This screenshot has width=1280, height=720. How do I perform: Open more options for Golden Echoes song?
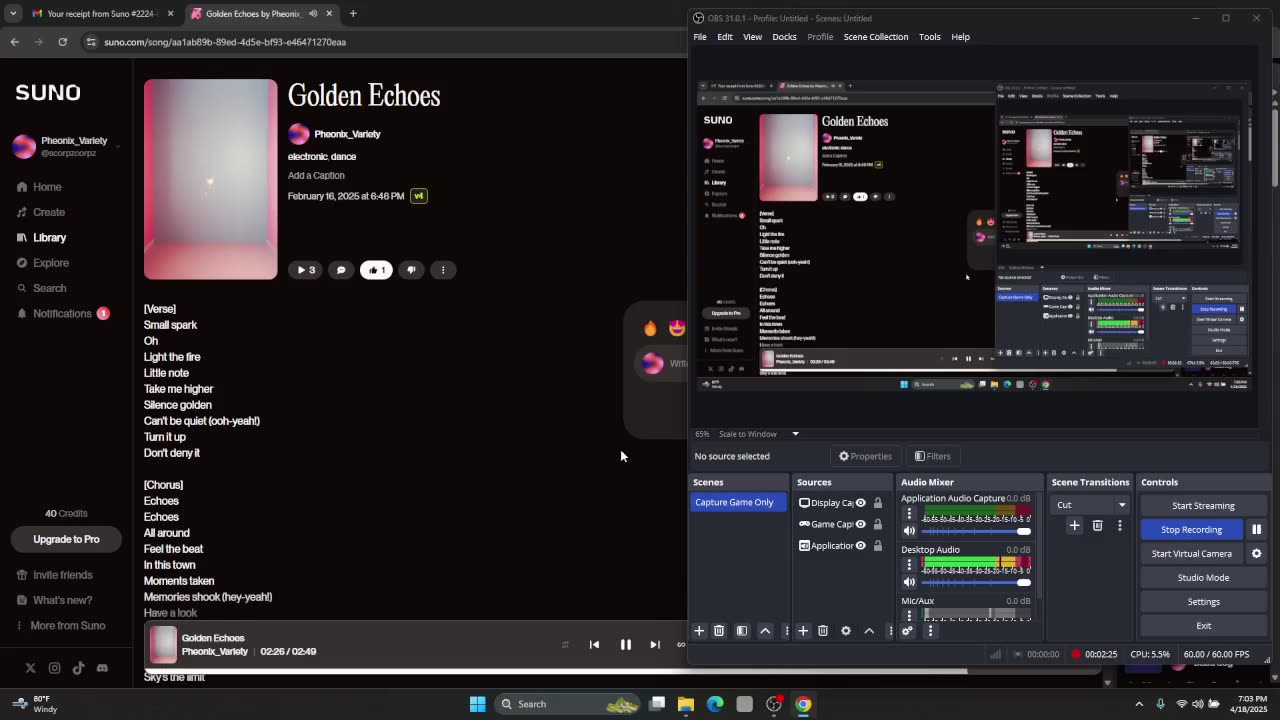[443, 270]
